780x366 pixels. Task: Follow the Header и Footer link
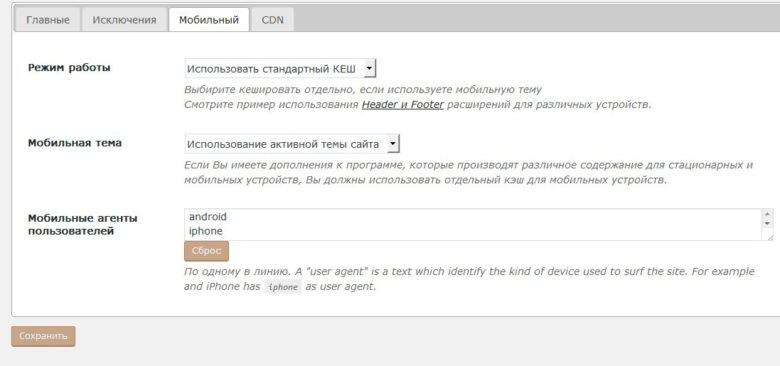[x=402, y=105]
